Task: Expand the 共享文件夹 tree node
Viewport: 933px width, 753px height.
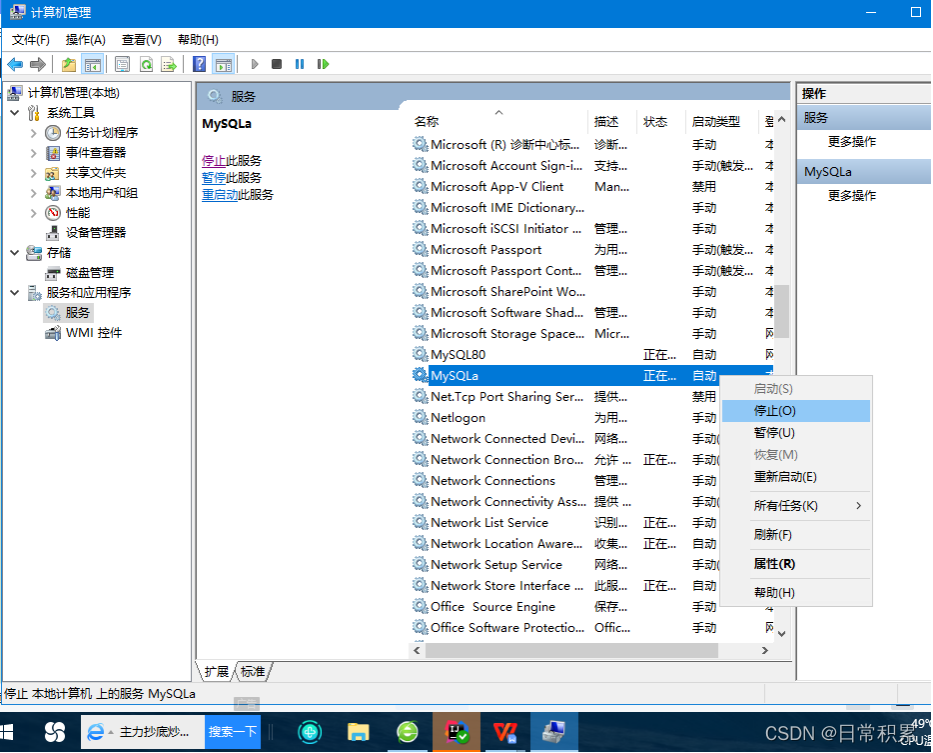Action: (x=34, y=173)
